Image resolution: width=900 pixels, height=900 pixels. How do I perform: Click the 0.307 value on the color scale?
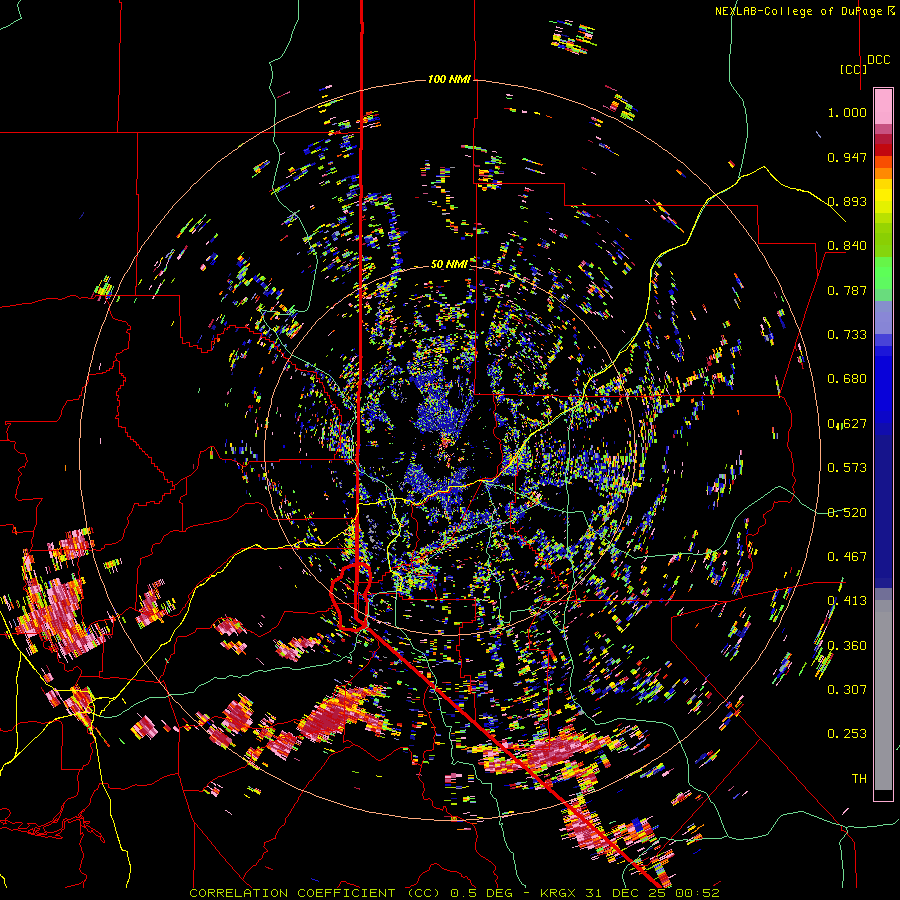(x=847, y=690)
